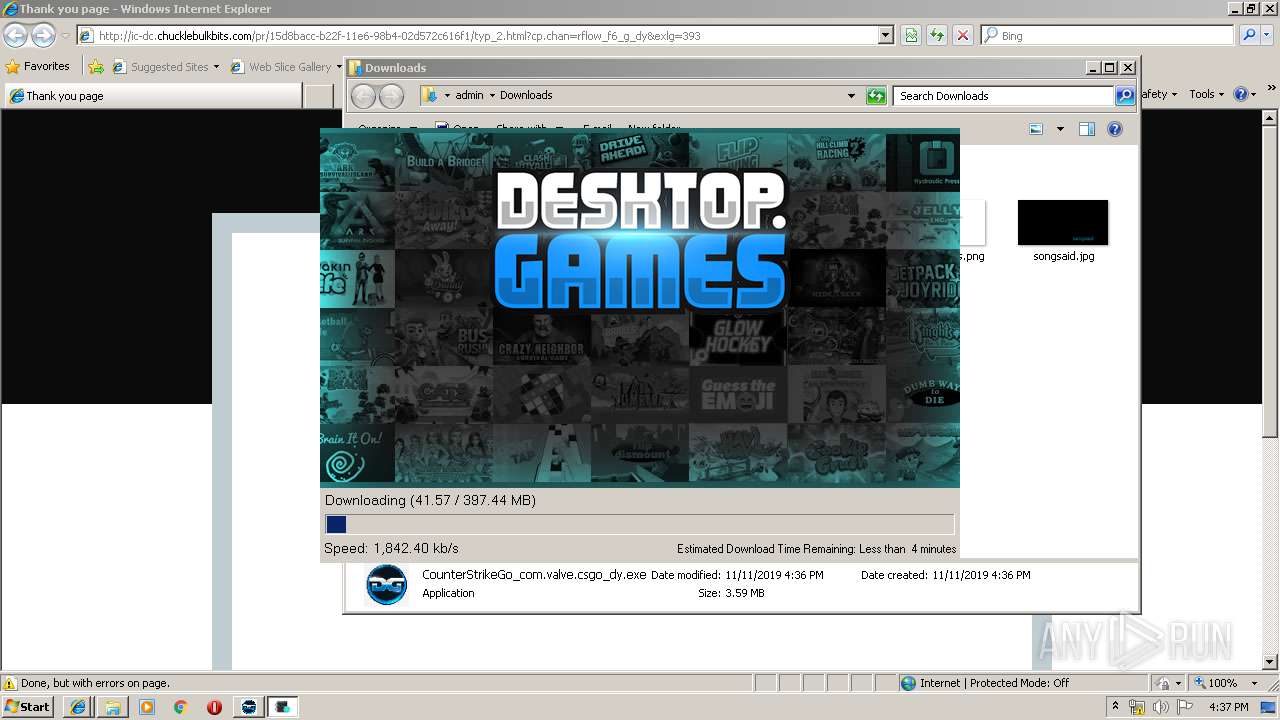Refresh the page in Internet Explorer
Image resolution: width=1280 pixels, height=720 pixels.
[937, 35]
